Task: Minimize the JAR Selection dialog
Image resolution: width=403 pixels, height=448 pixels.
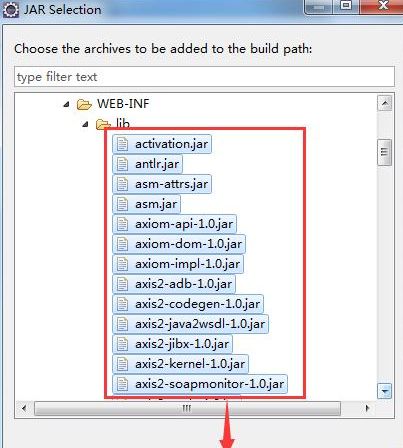Action: [319, 6]
